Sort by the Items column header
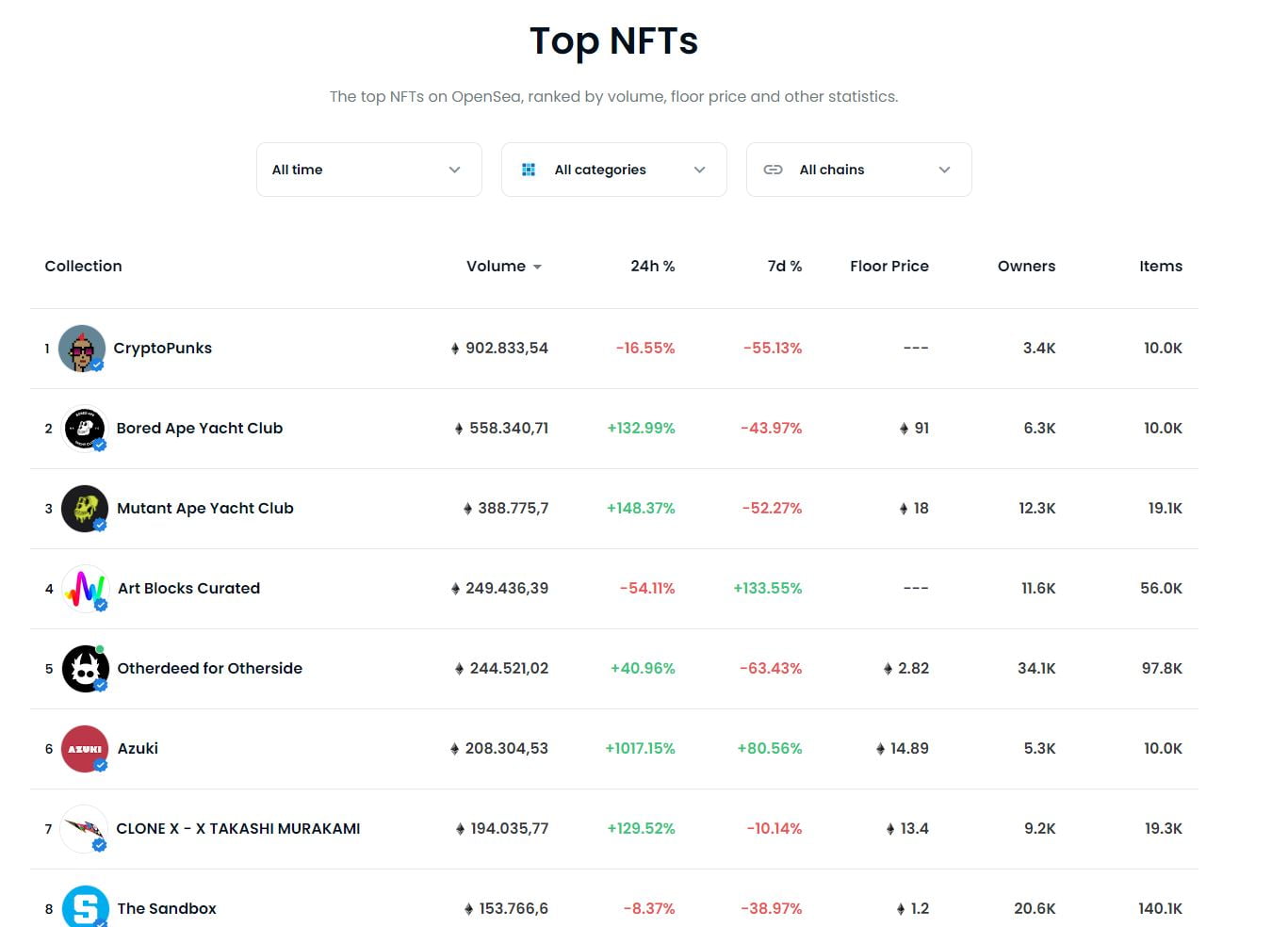1288x927 pixels. (1161, 267)
